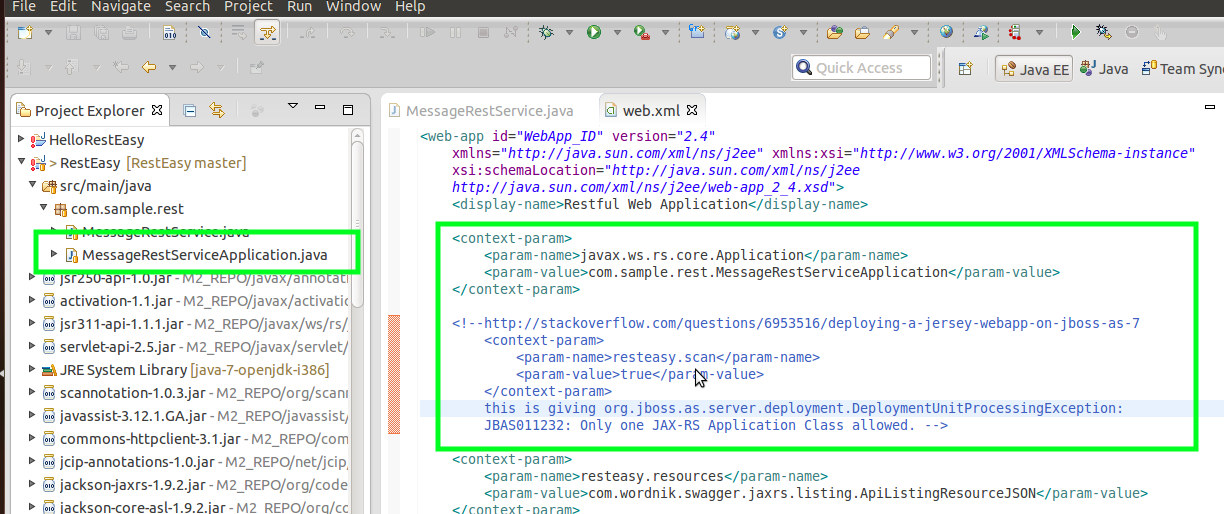Switch to Java EE perspective
The image size is (1224, 514).
pyautogui.click(x=1034, y=69)
